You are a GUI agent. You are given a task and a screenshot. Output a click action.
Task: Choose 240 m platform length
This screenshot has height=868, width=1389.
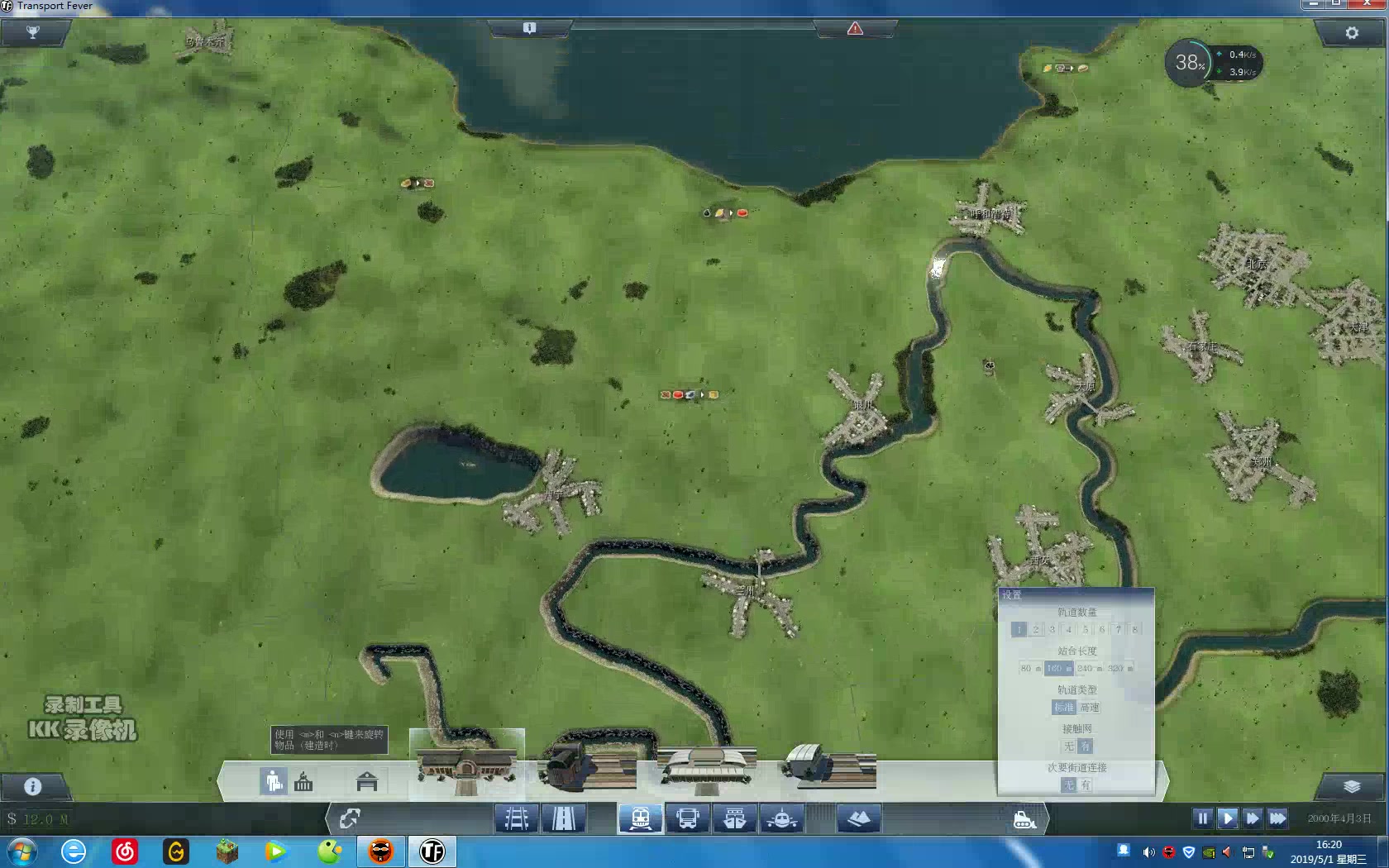pyautogui.click(x=1089, y=668)
